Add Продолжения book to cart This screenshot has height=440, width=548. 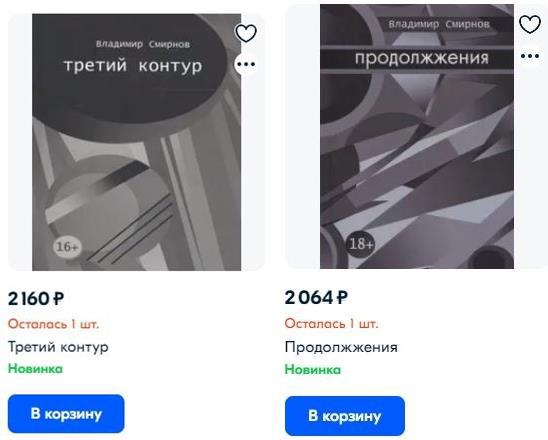(x=345, y=416)
